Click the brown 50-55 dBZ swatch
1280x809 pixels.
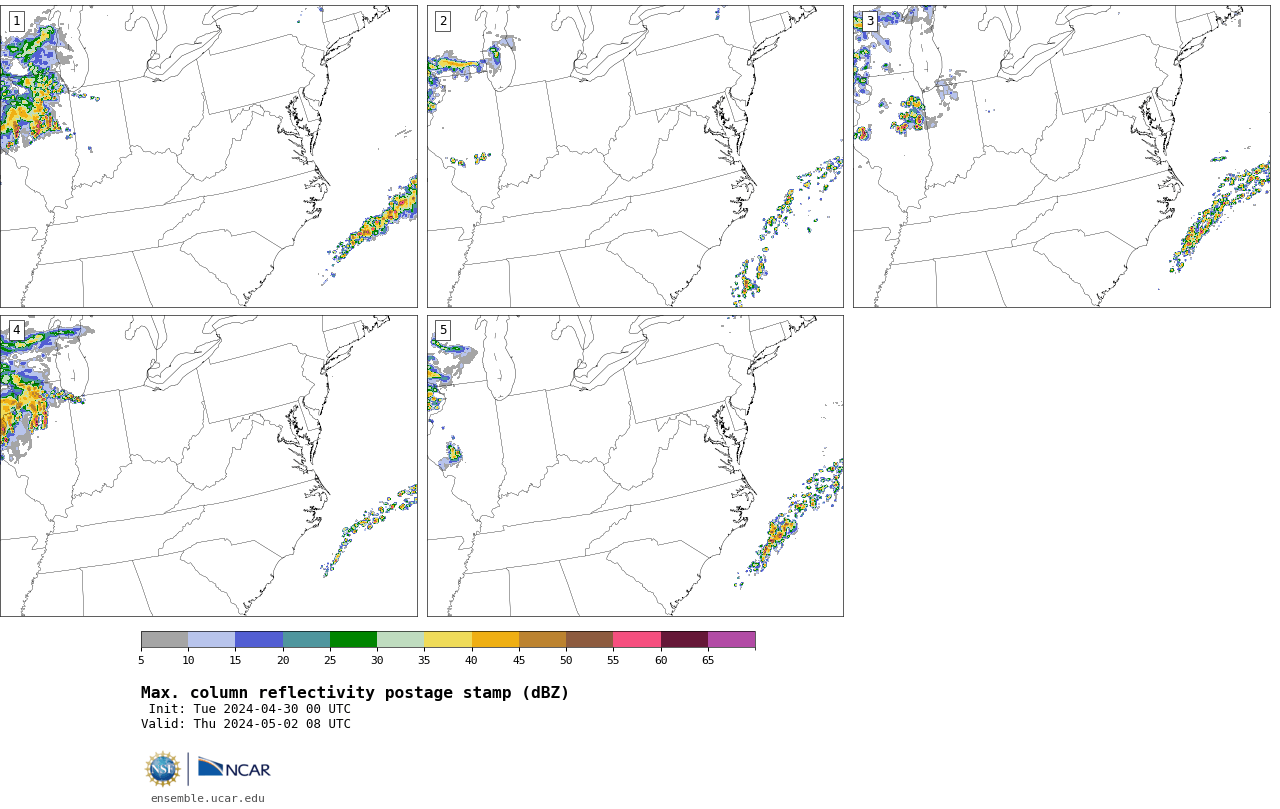(589, 640)
